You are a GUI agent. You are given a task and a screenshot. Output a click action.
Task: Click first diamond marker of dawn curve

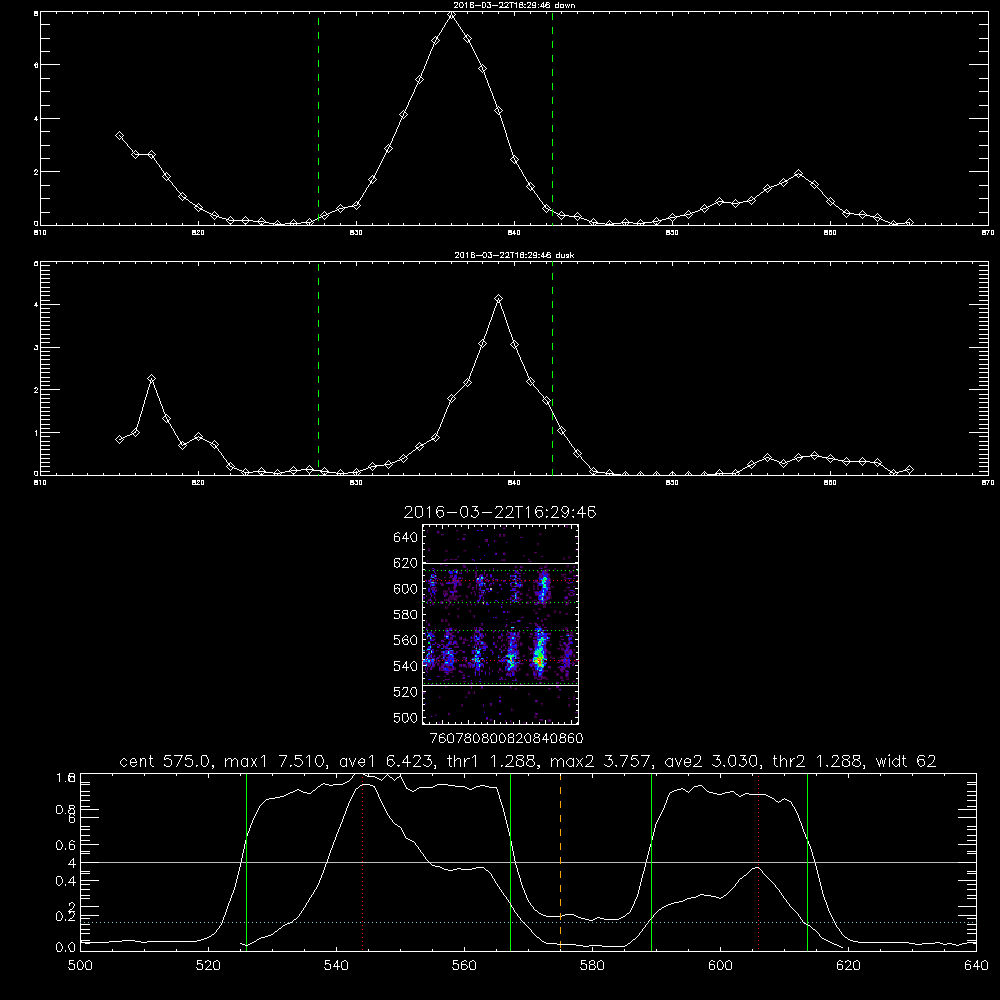pyautogui.click(x=119, y=136)
